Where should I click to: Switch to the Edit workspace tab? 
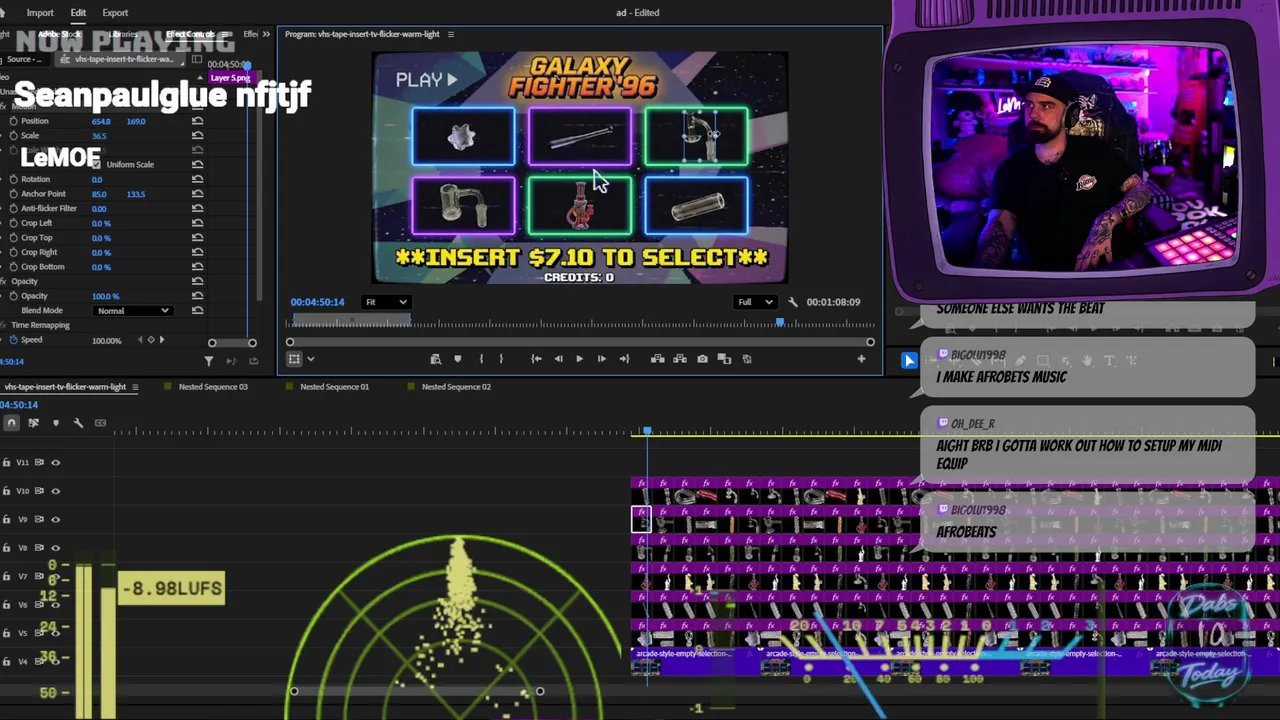pos(78,13)
